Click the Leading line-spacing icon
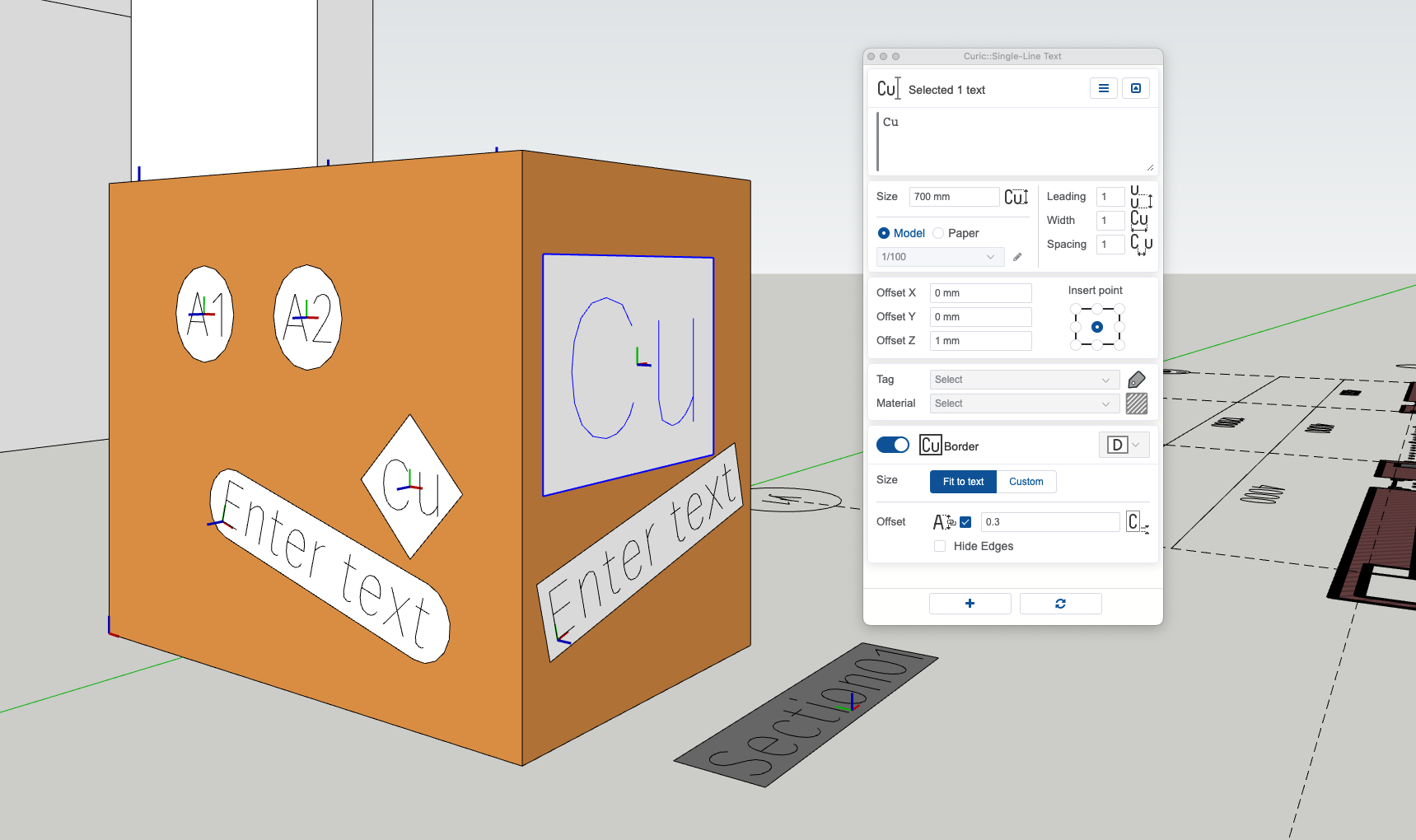This screenshot has width=1416, height=840. click(x=1140, y=197)
